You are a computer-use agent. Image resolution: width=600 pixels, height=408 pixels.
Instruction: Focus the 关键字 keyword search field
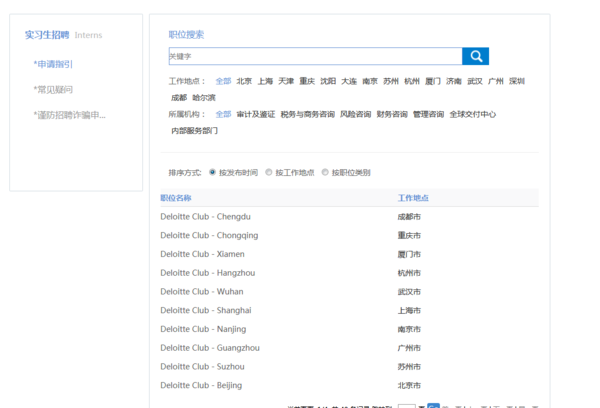315,56
